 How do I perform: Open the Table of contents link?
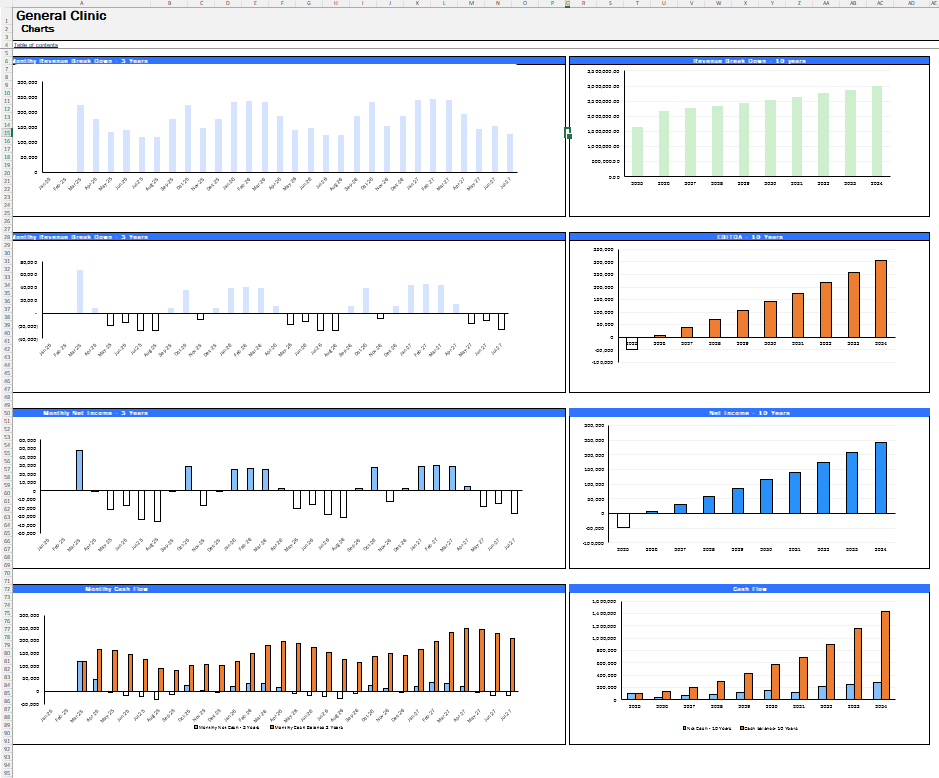pos(36,45)
